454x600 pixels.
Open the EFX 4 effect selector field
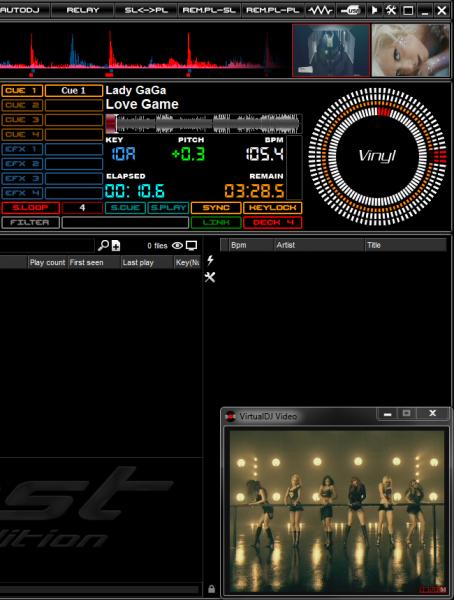[74, 193]
